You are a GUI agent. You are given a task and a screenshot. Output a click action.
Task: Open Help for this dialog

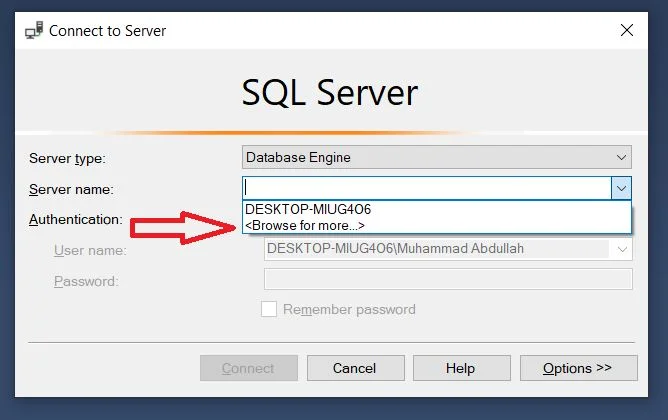tap(460, 368)
